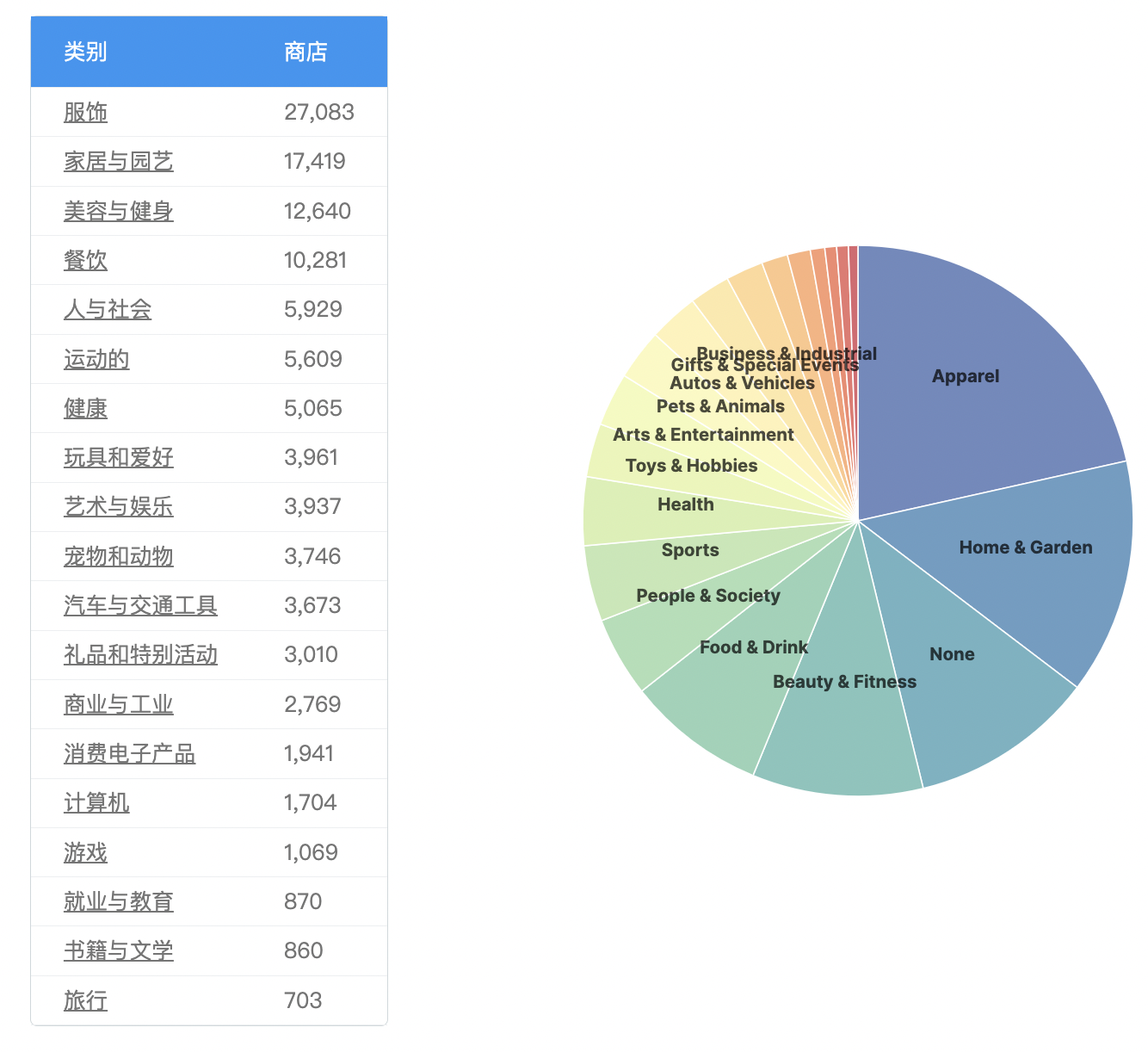Select the store count 5,609
This screenshot has height=1052, width=1148.
313,359
